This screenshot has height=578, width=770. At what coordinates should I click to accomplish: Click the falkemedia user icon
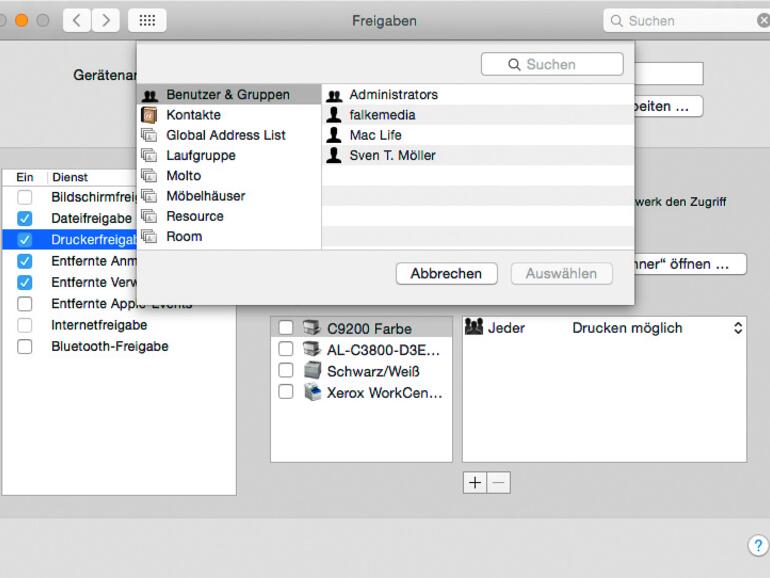[x=334, y=115]
